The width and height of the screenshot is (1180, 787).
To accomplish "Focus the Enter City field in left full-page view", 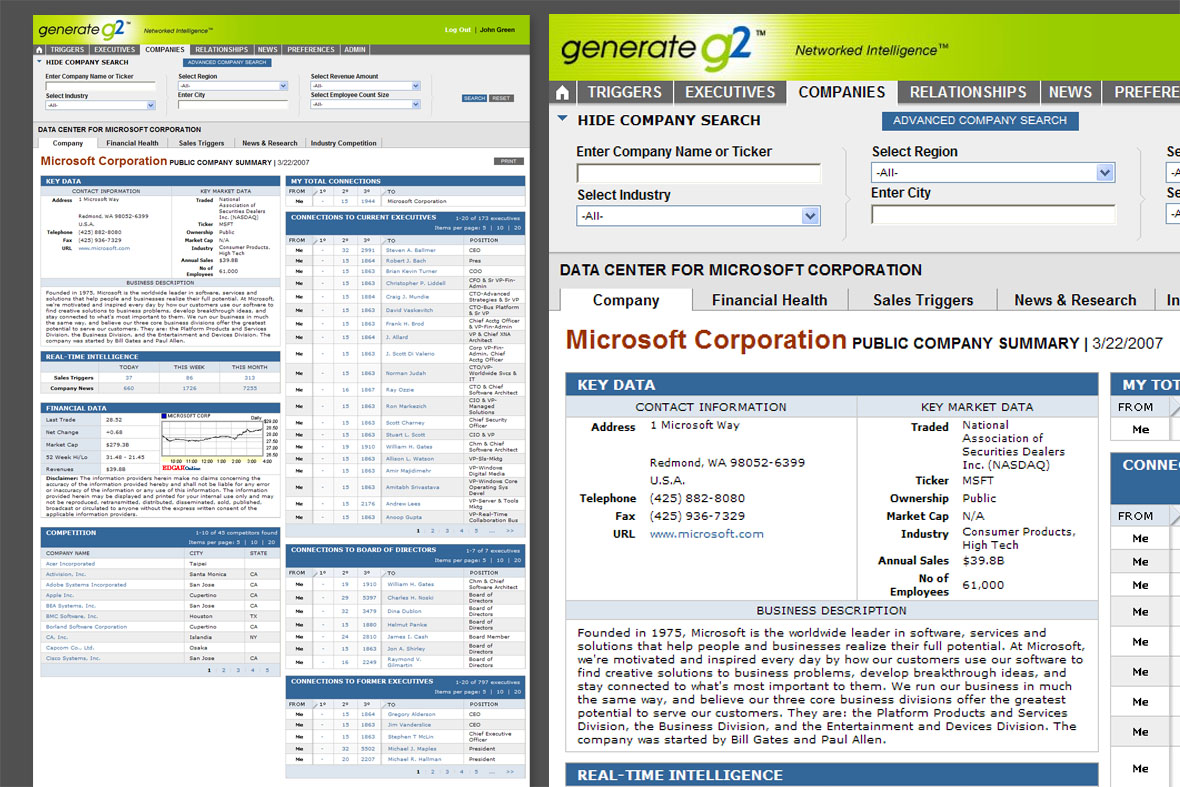I will click(233, 105).
